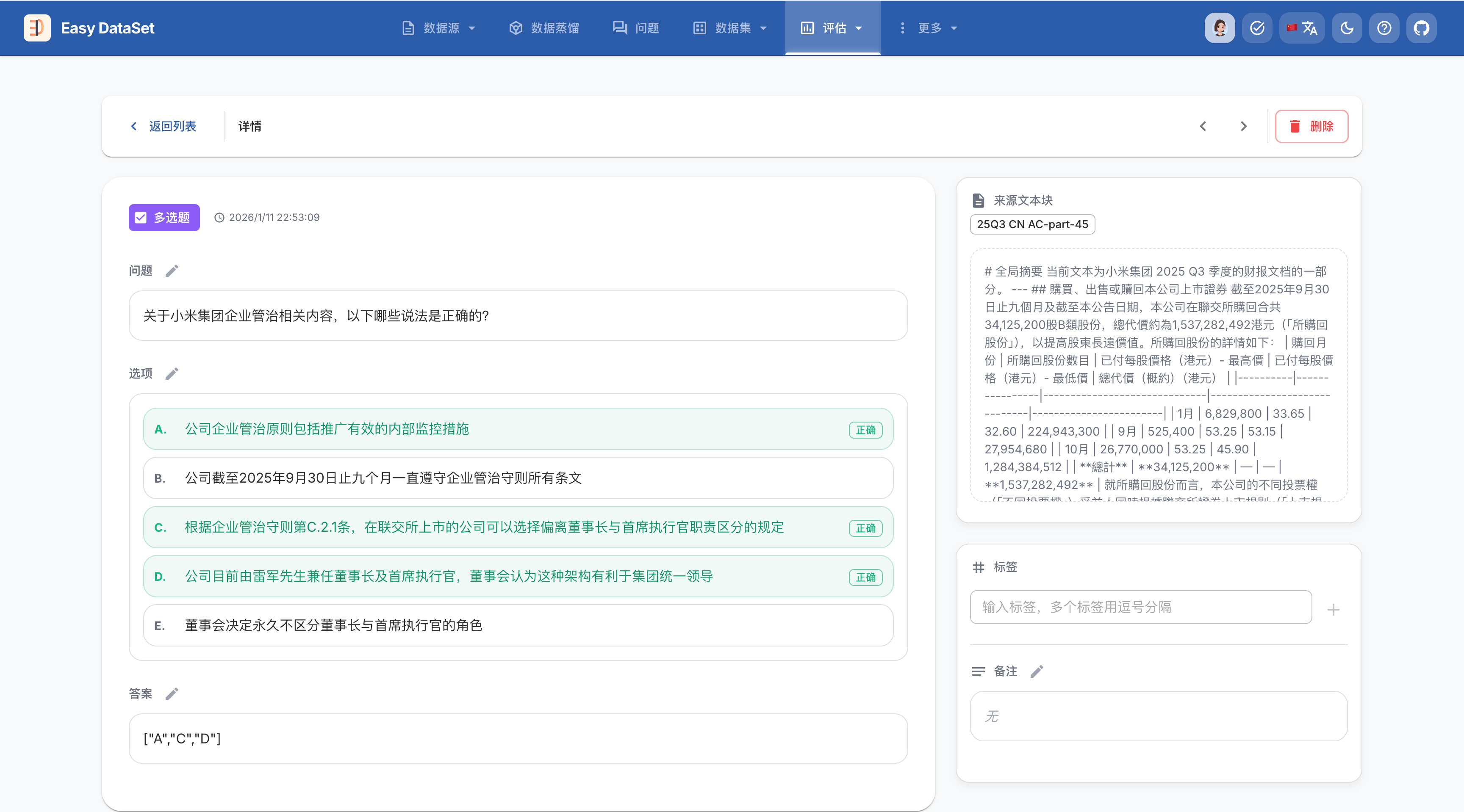The height and width of the screenshot is (812, 1464).
Task: Edit the options with pencil icon
Action: click(172, 374)
